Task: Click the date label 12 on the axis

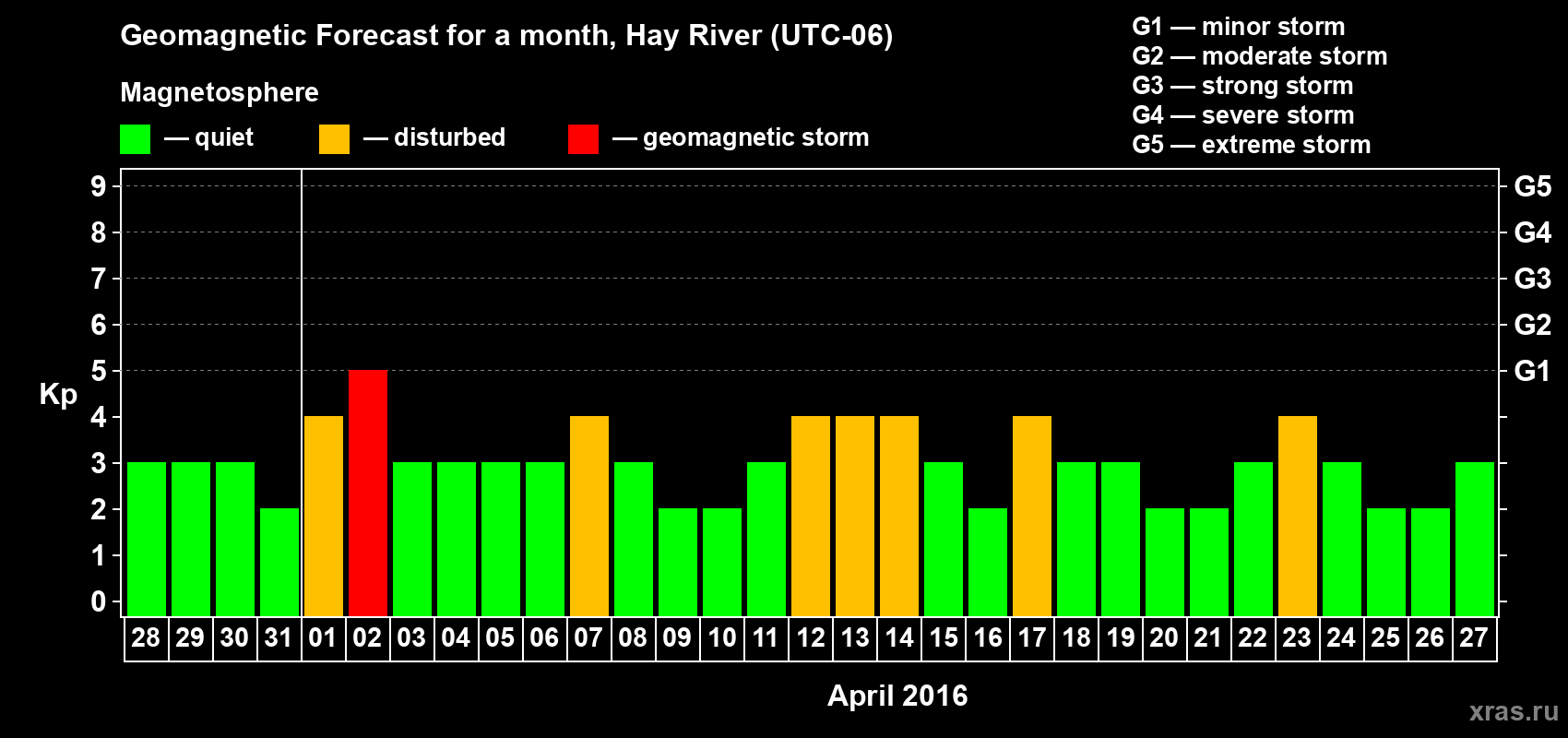Action: [811, 637]
